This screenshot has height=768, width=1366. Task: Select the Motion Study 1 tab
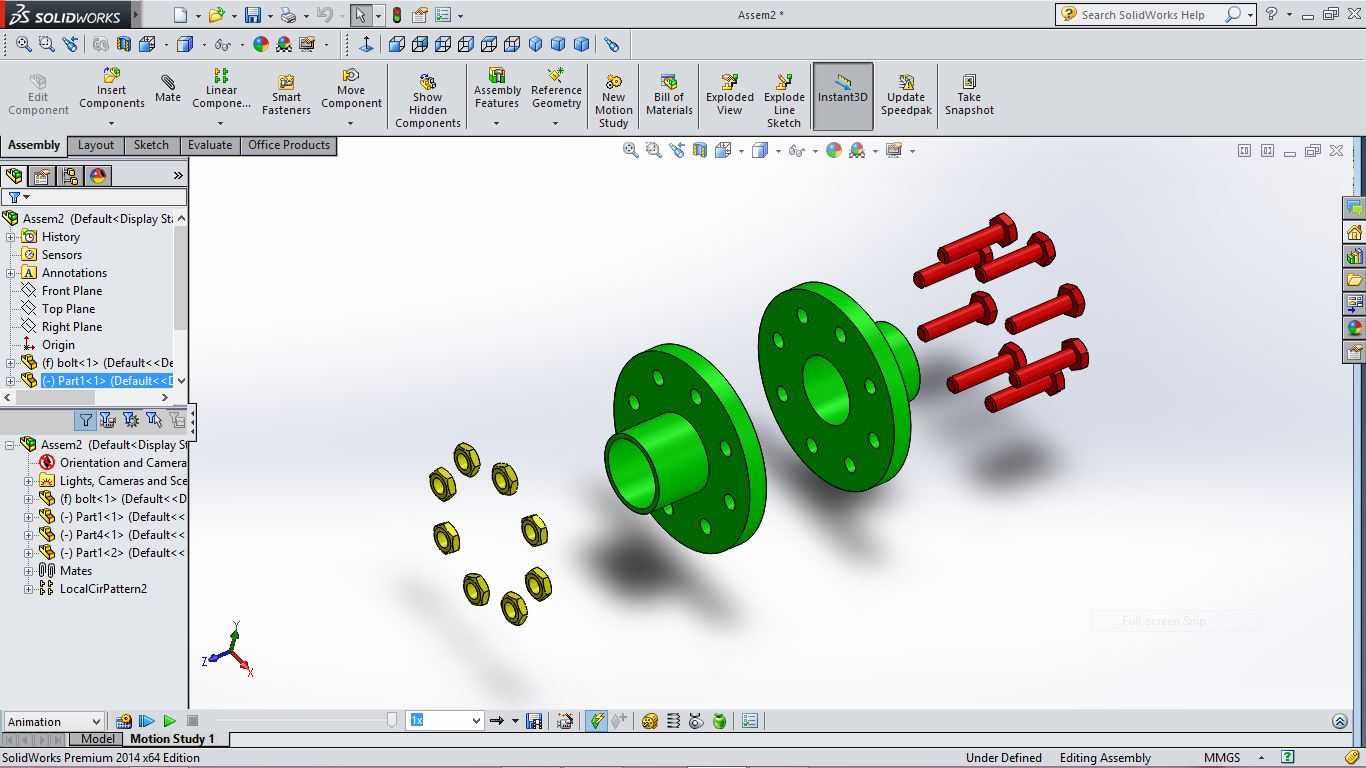click(x=172, y=739)
